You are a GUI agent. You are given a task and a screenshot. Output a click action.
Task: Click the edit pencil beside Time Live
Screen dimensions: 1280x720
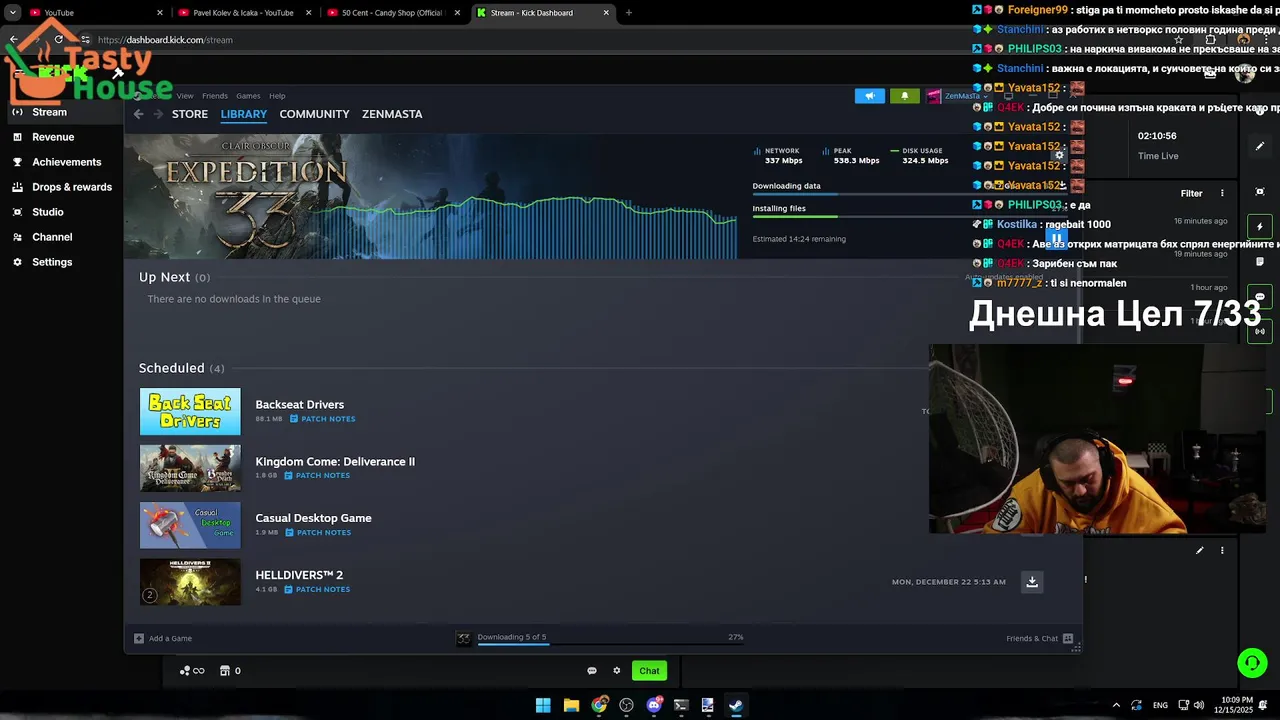1260,146
